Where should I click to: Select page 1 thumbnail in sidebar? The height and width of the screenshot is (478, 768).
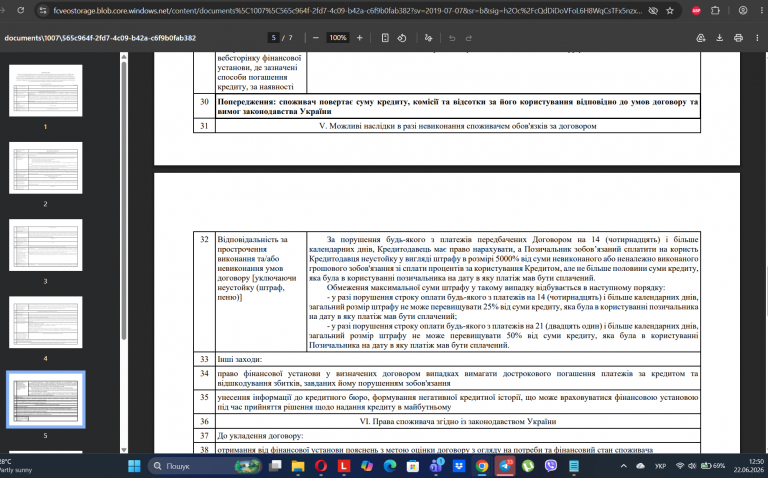click(46, 90)
